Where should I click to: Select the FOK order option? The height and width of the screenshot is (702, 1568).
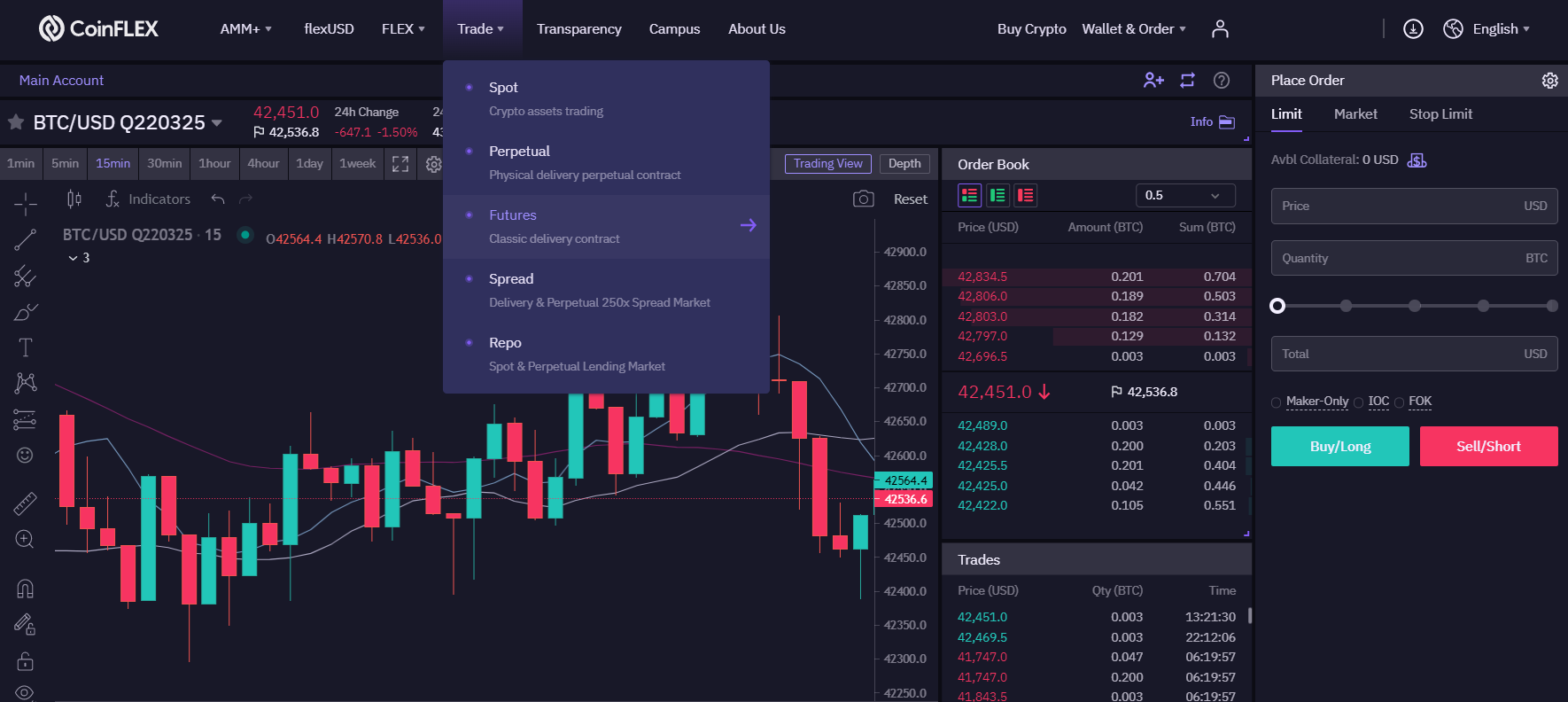point(1400,402)
